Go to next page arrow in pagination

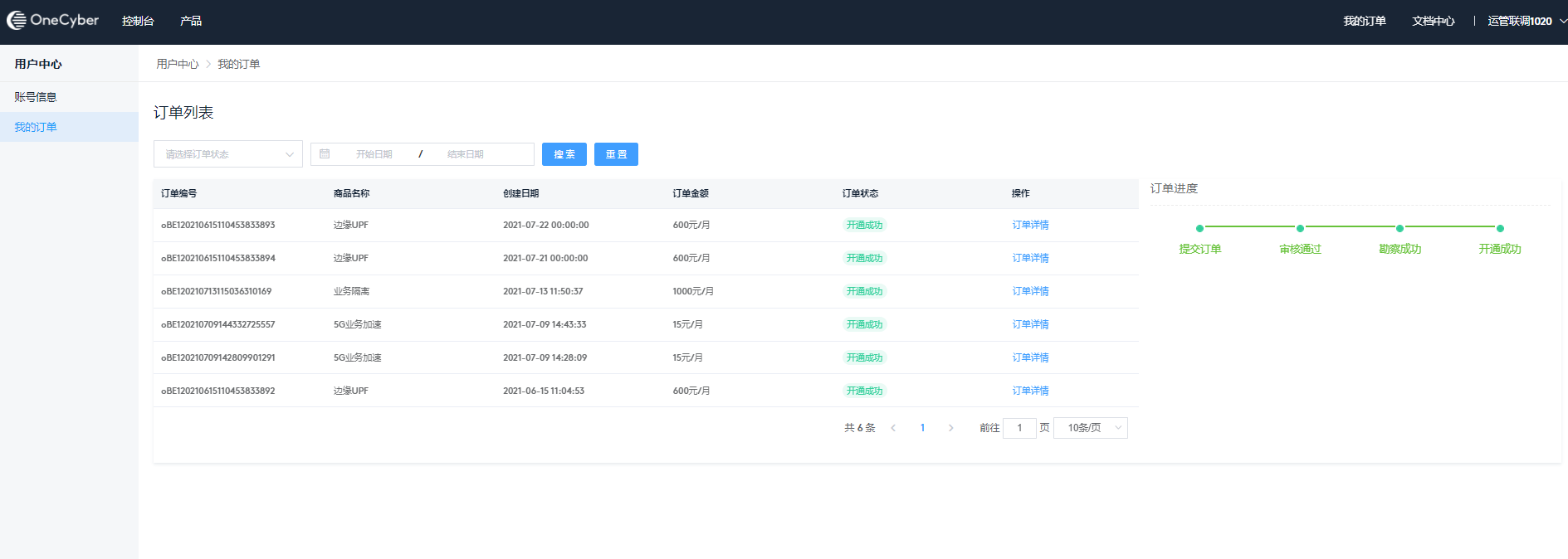950,428
